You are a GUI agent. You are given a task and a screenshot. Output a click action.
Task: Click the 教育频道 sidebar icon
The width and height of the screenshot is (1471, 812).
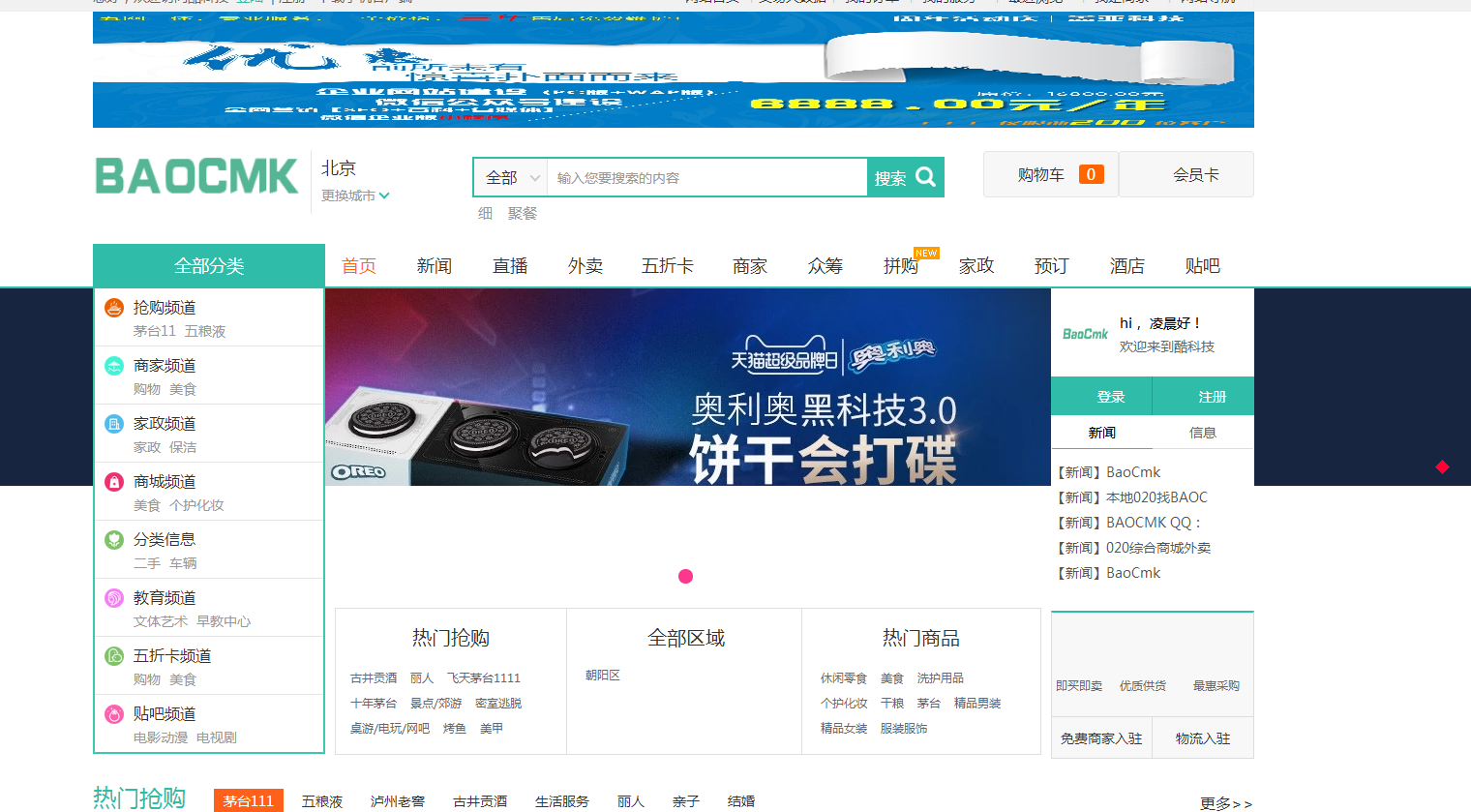[114, 598]
